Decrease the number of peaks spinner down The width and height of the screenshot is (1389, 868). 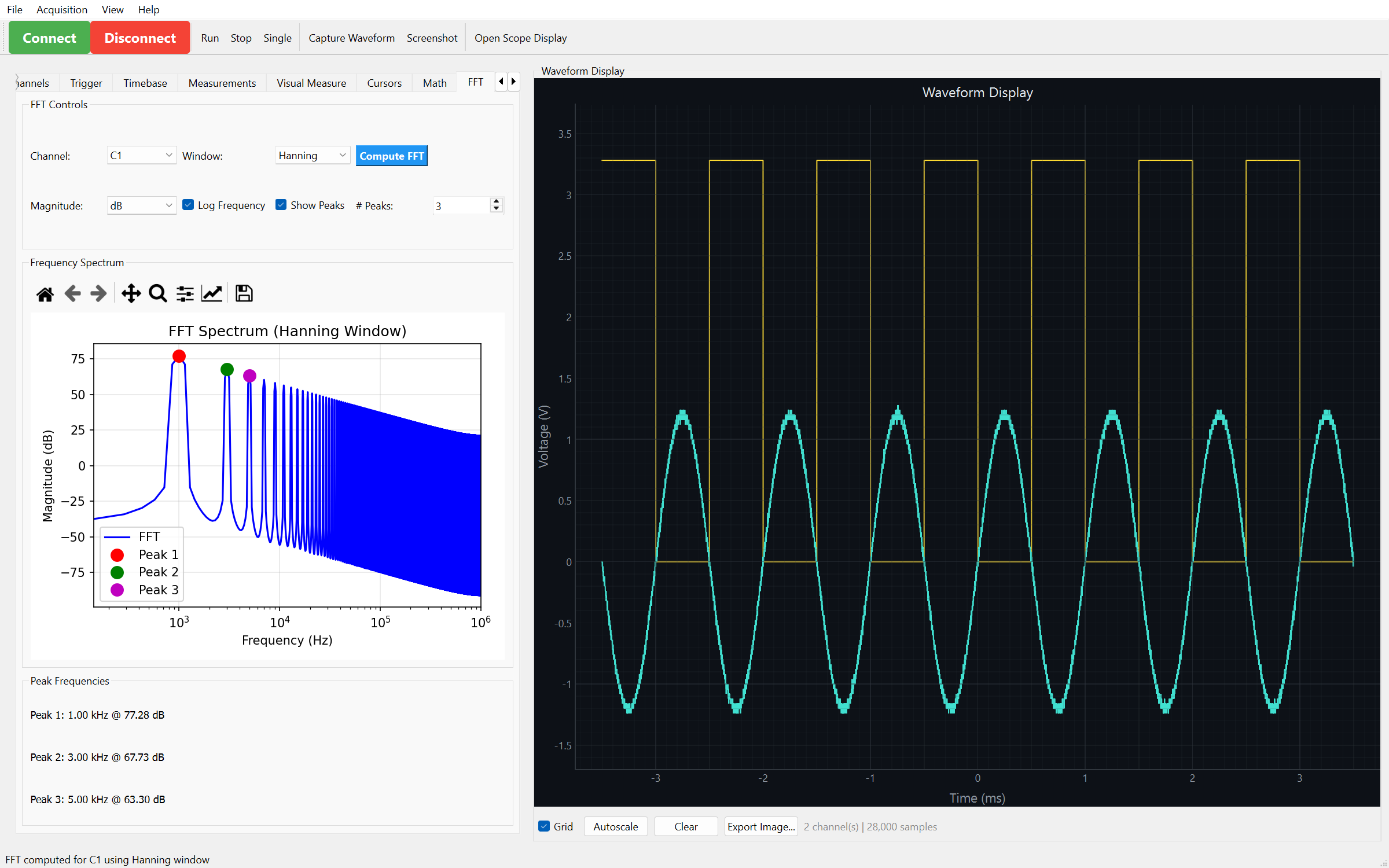(x=497, y=209)
